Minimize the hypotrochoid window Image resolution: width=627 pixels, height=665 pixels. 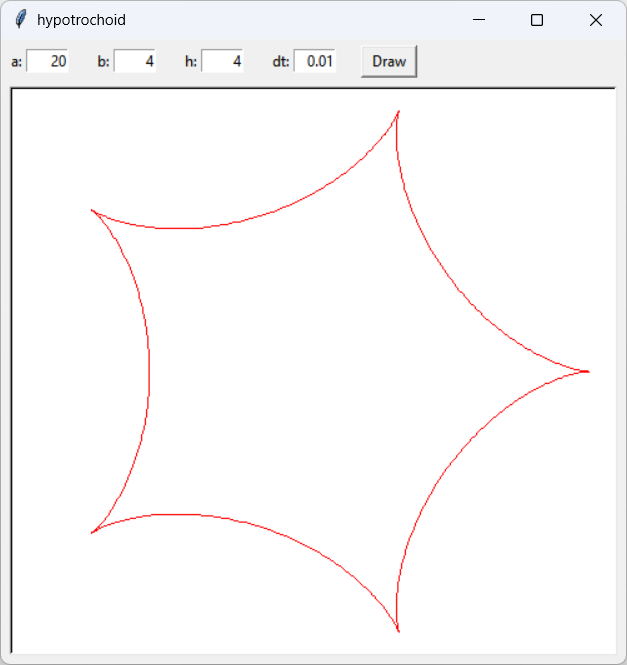coord(479,20)
